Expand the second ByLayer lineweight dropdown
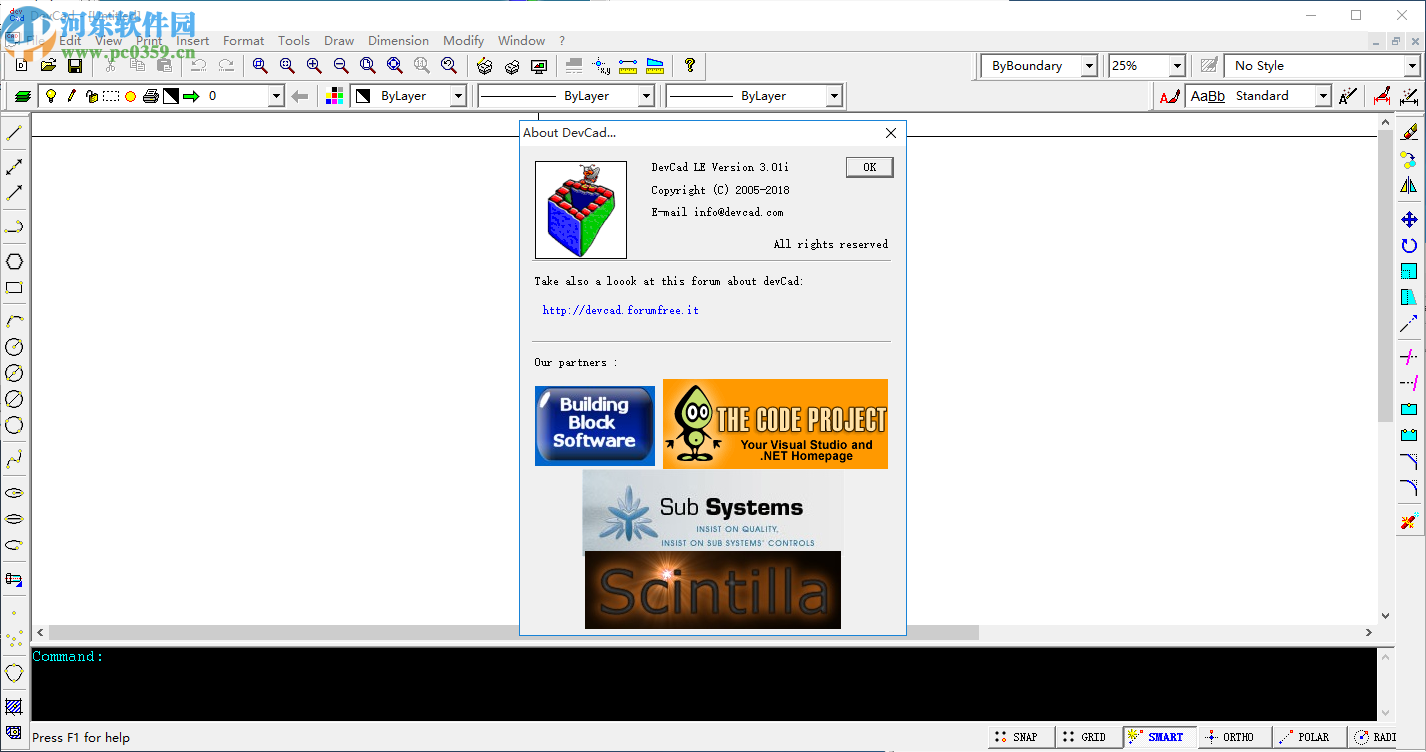This screenshot has width=1426, height=752. 834,96
